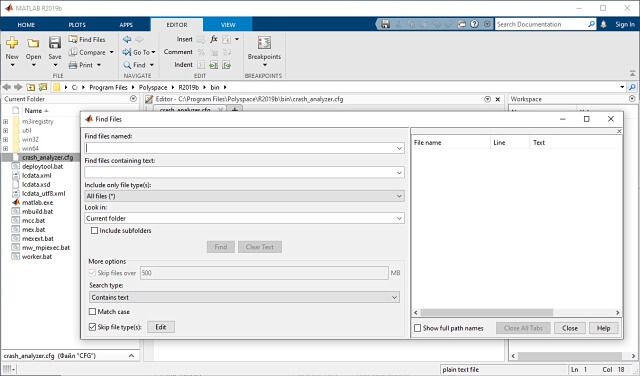
Task: Enable Include subfolders checkbox
Action: tap(94, 231)
